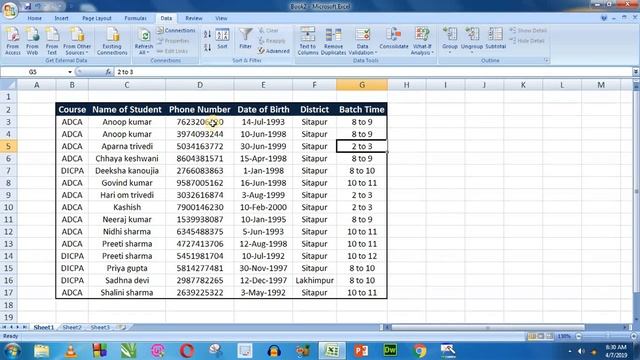Import data From Access
Viewport: 640px width, 360px height.
pyautogui.click(x=13, y=41)
